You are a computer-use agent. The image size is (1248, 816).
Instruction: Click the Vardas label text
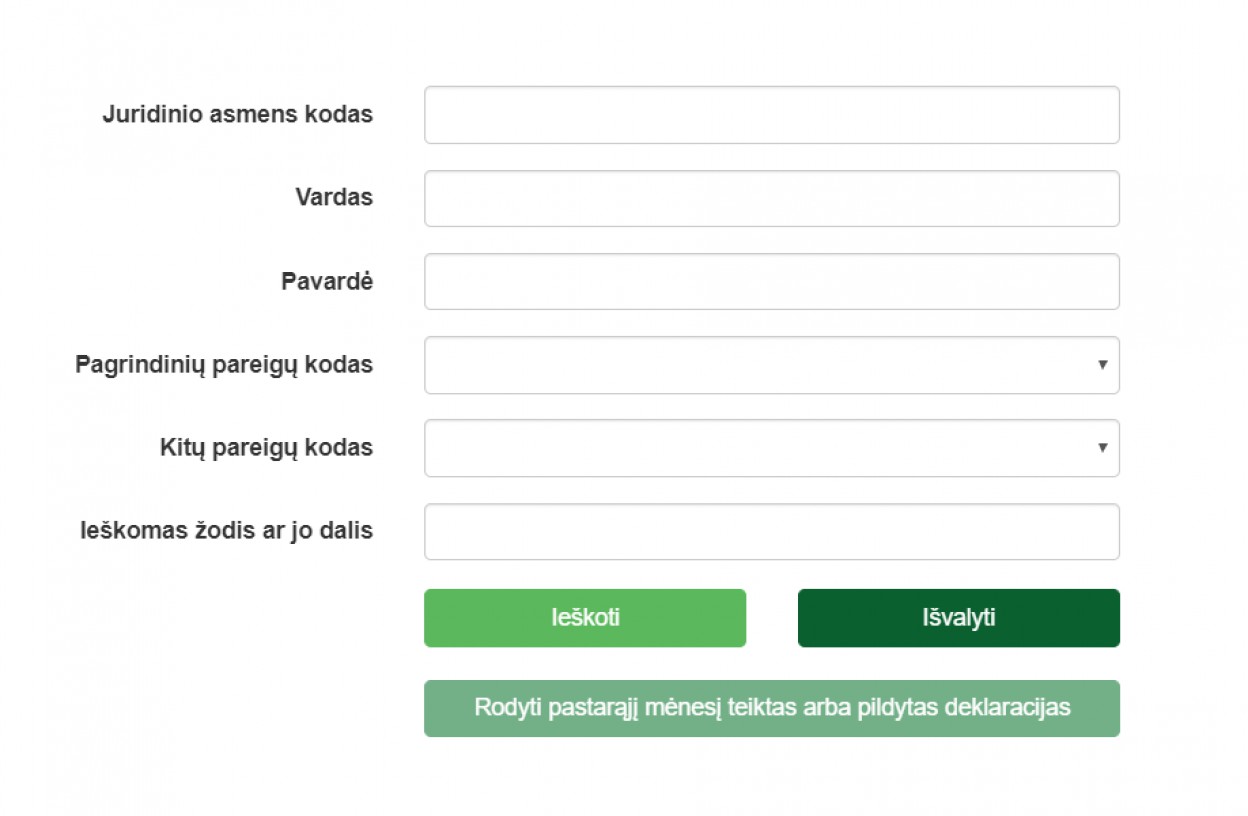click(x=334, y=198)
